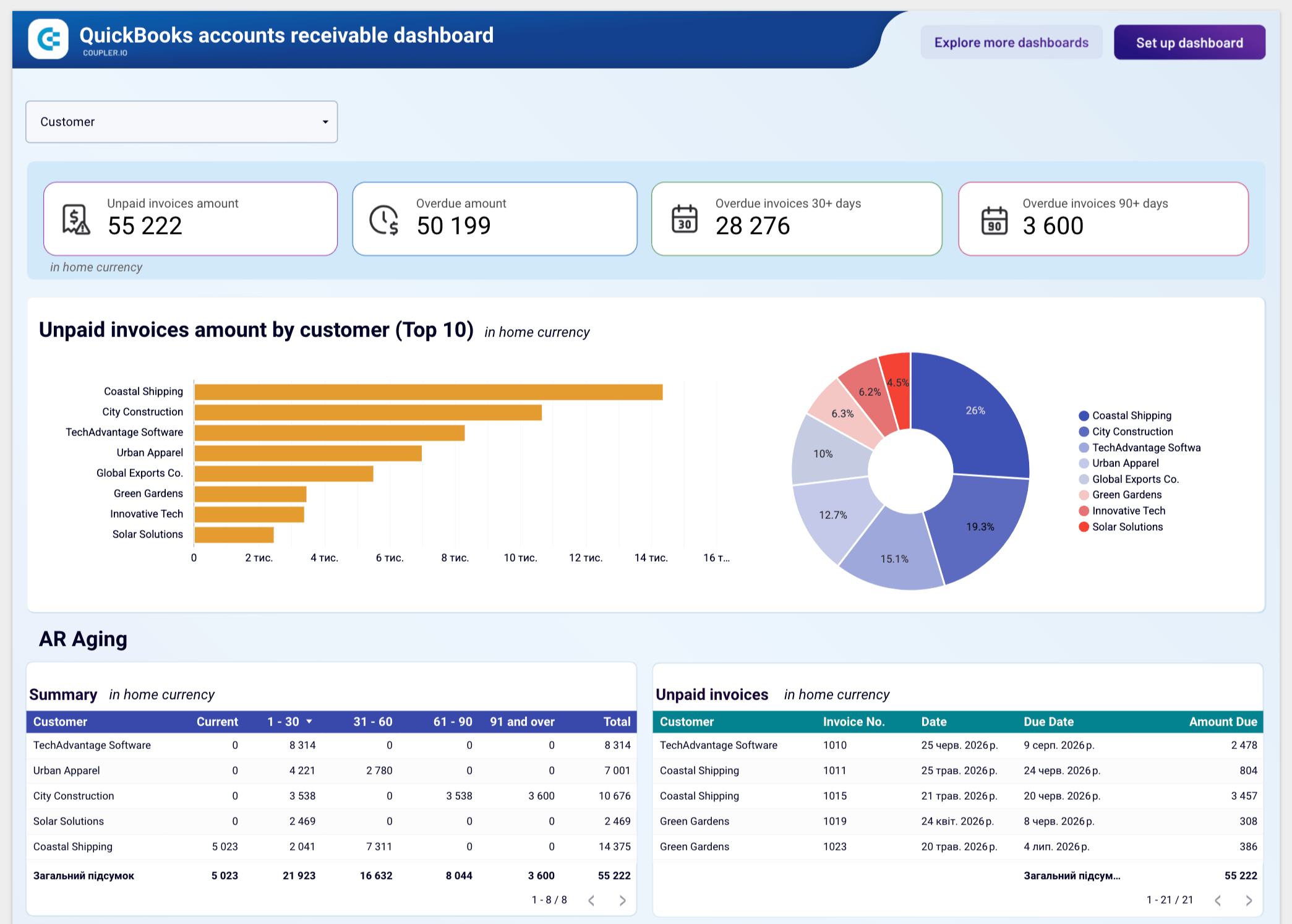Image resolution: width=1292 pixels, height=924 pixels.
Task: Click the Coupler.io logo icon
Action: [x=48, y=39]
